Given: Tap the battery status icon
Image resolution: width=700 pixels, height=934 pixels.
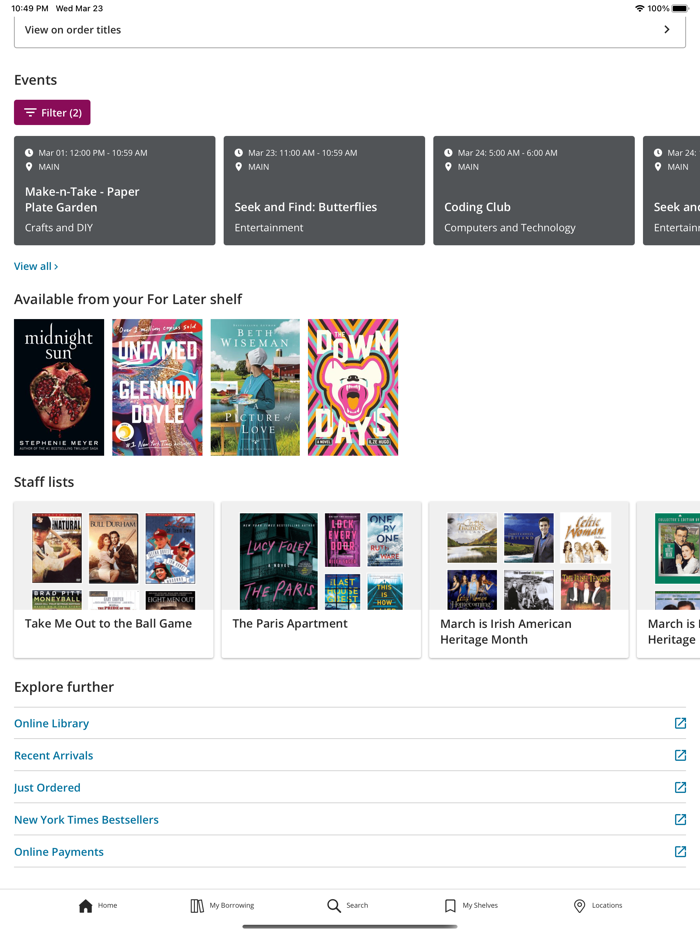Looking at the screenshot, I should click(680, 8).
